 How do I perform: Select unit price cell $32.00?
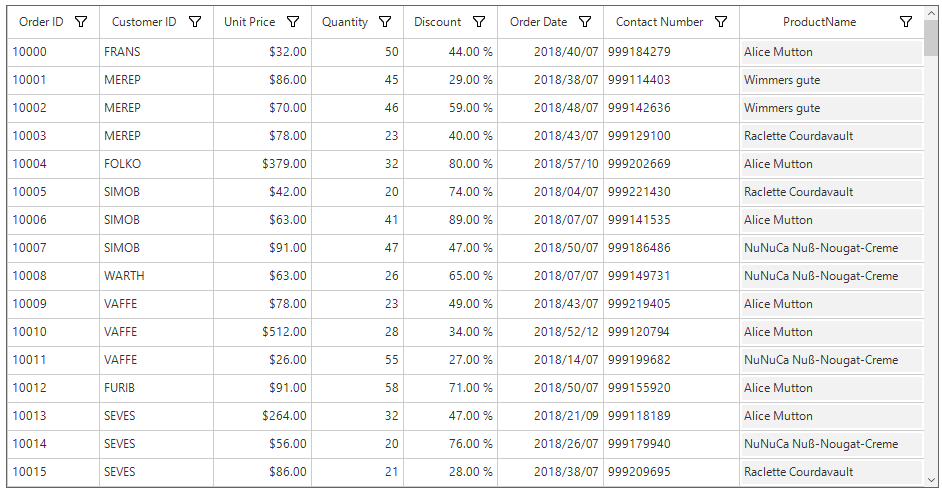[x=263, y=52]
